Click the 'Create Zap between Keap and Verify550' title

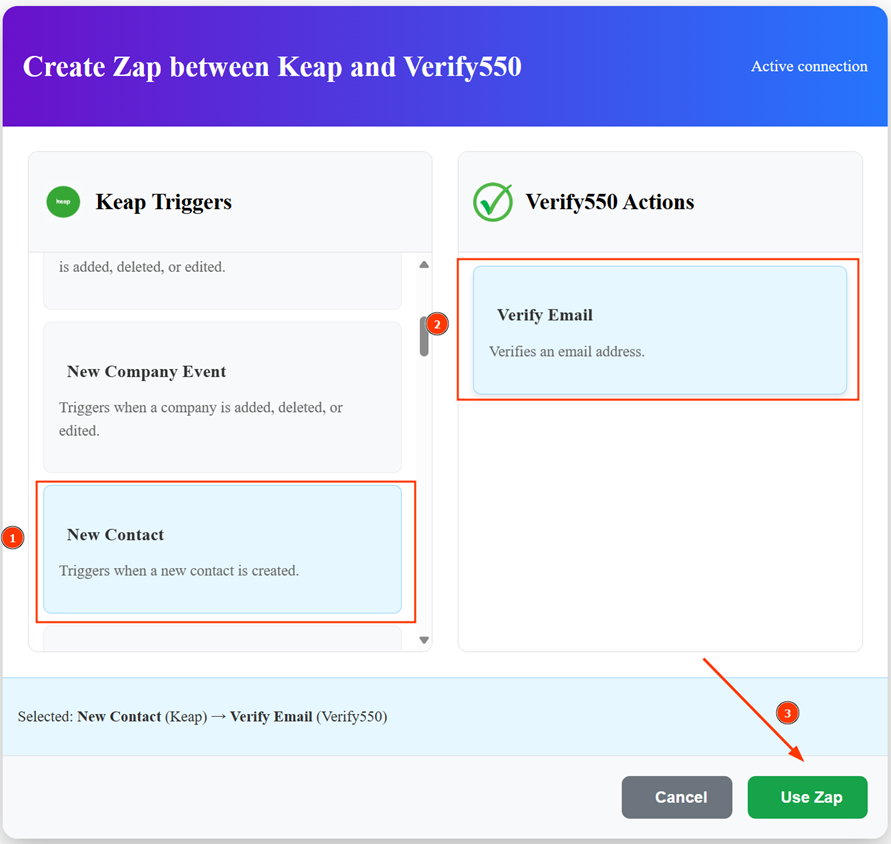[272, 67]
